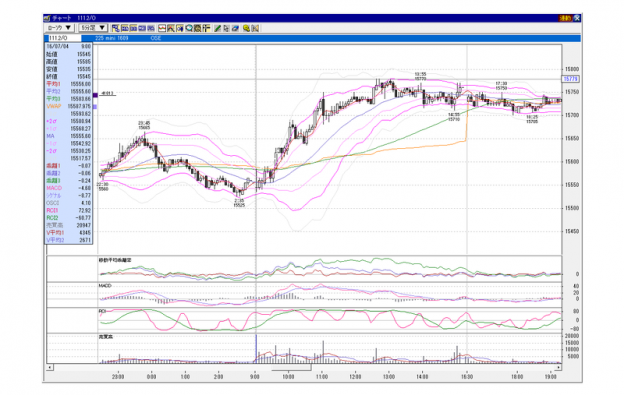Click the horizontal scrollbar thumb below chart
Screen dimensions: 624x395
pos(291,368)
